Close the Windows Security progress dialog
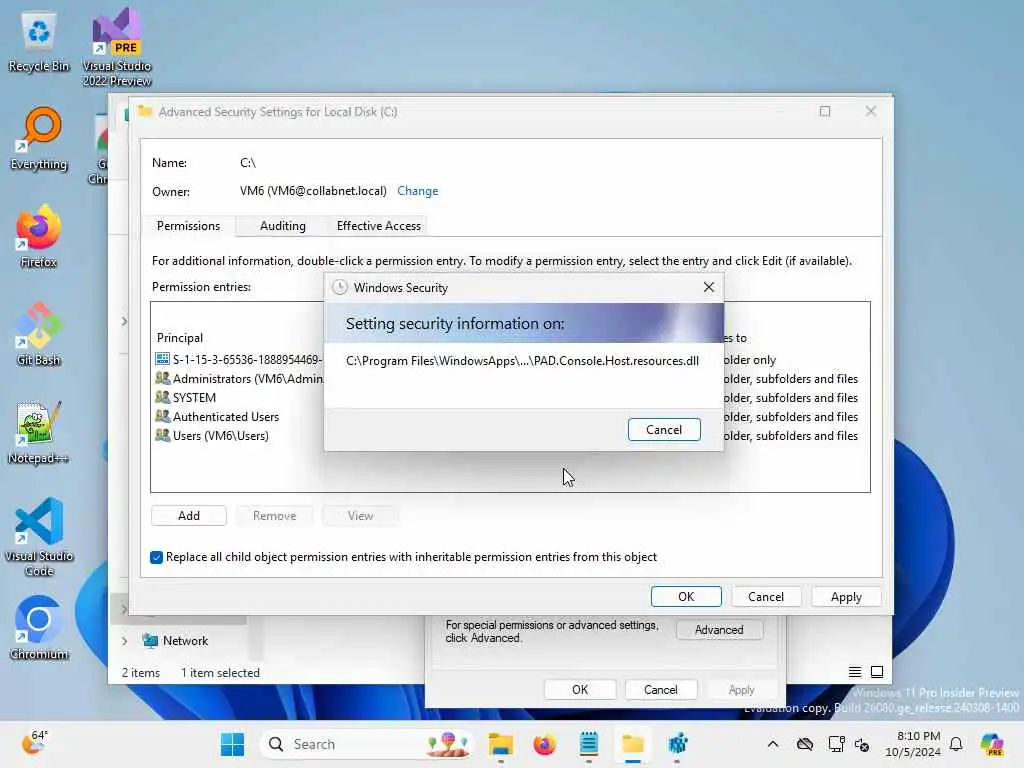1024x768 pixels. point(709,287)
